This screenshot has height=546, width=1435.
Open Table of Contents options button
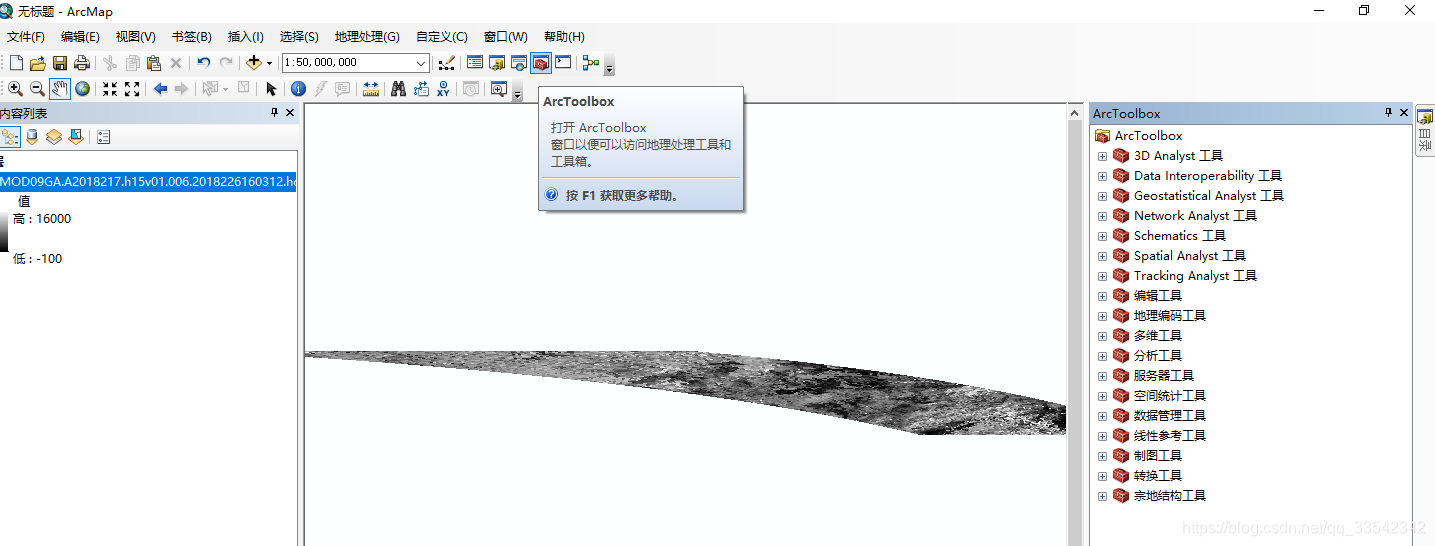coord(104,137)
